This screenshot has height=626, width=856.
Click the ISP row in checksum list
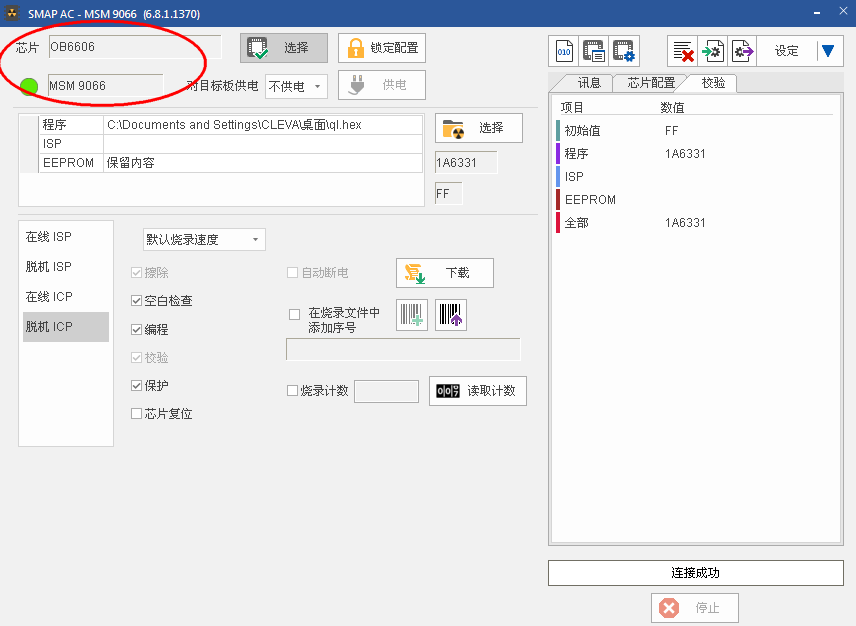695,177
